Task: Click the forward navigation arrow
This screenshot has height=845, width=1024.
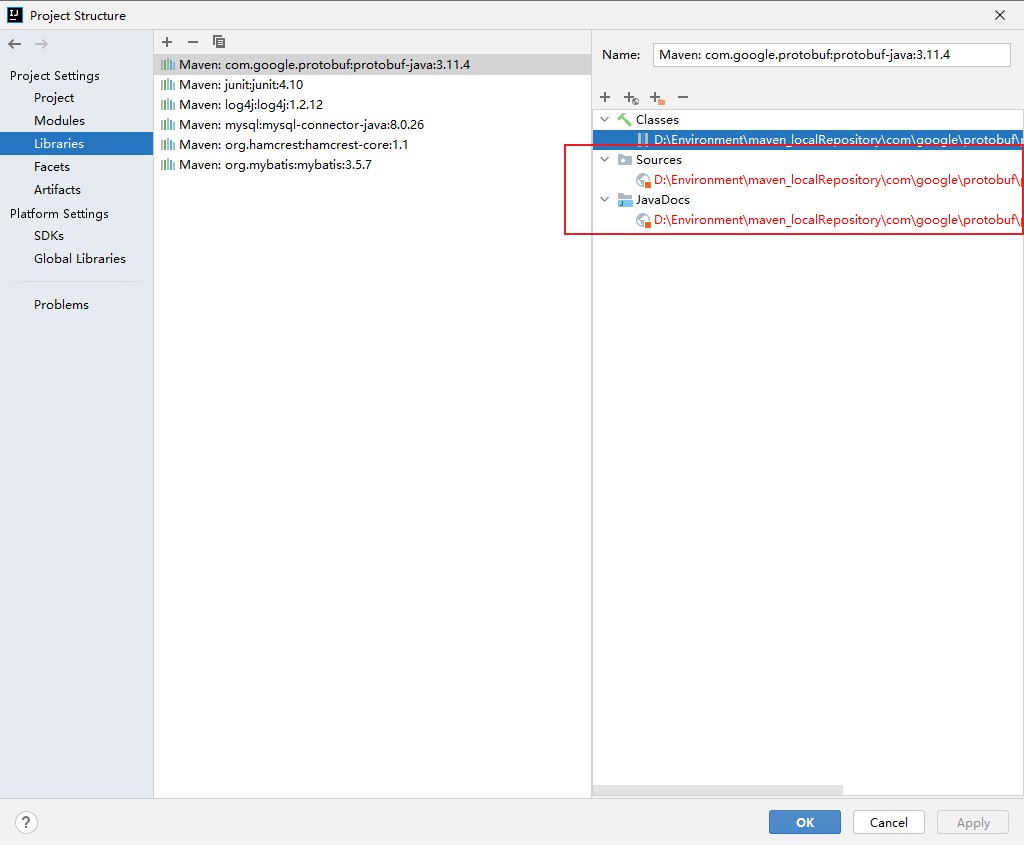Action: [41, 44]
